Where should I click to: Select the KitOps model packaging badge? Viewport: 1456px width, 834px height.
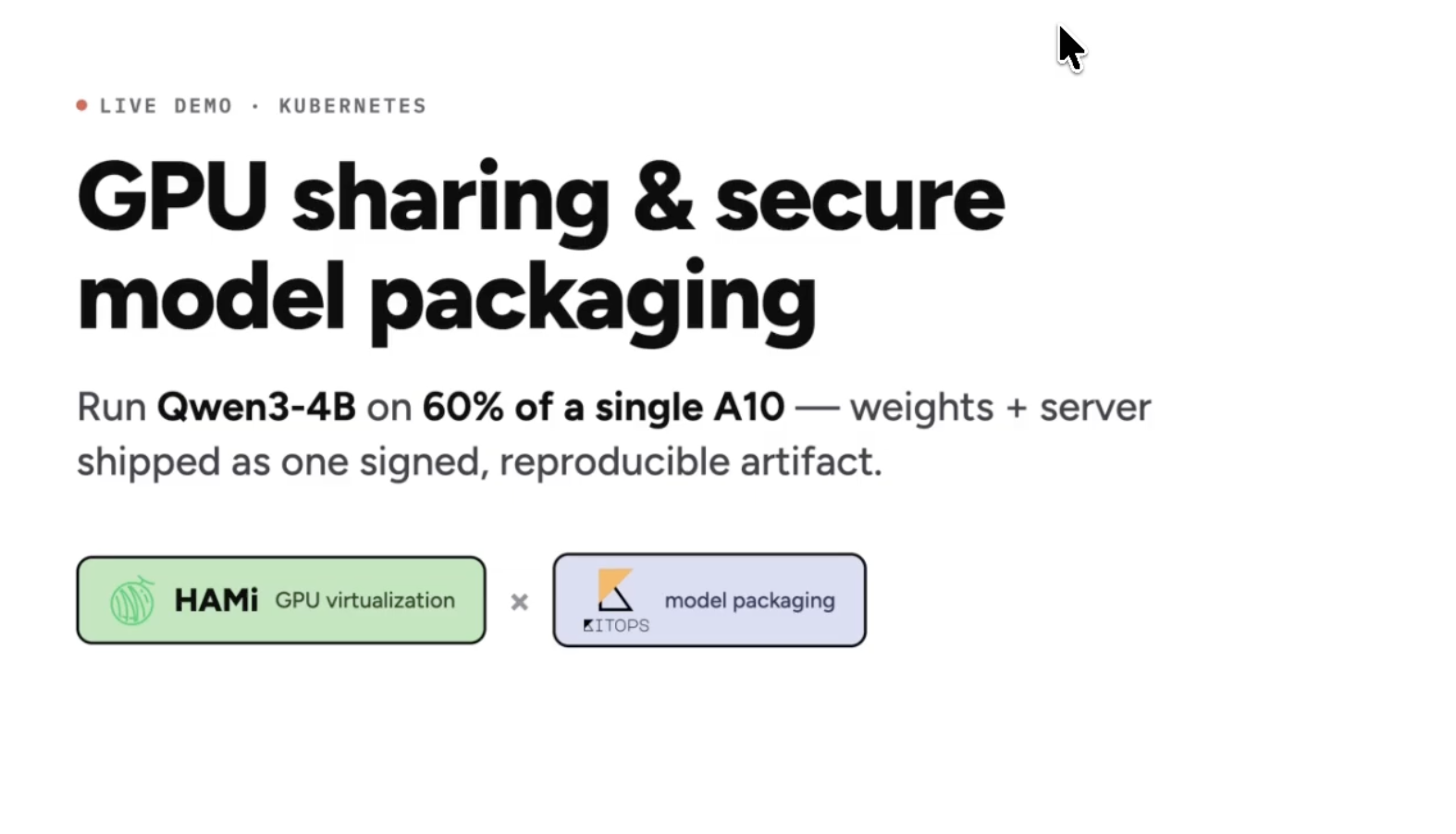[x=709, y=600]
